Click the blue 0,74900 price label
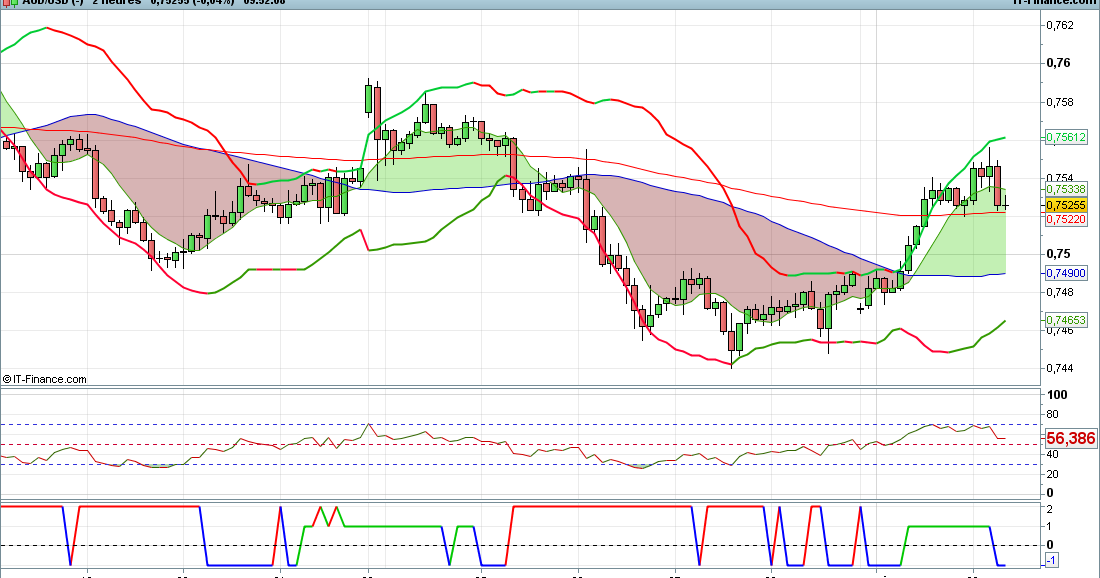This screenshot has height=578, width=1100. point(1066,273)
